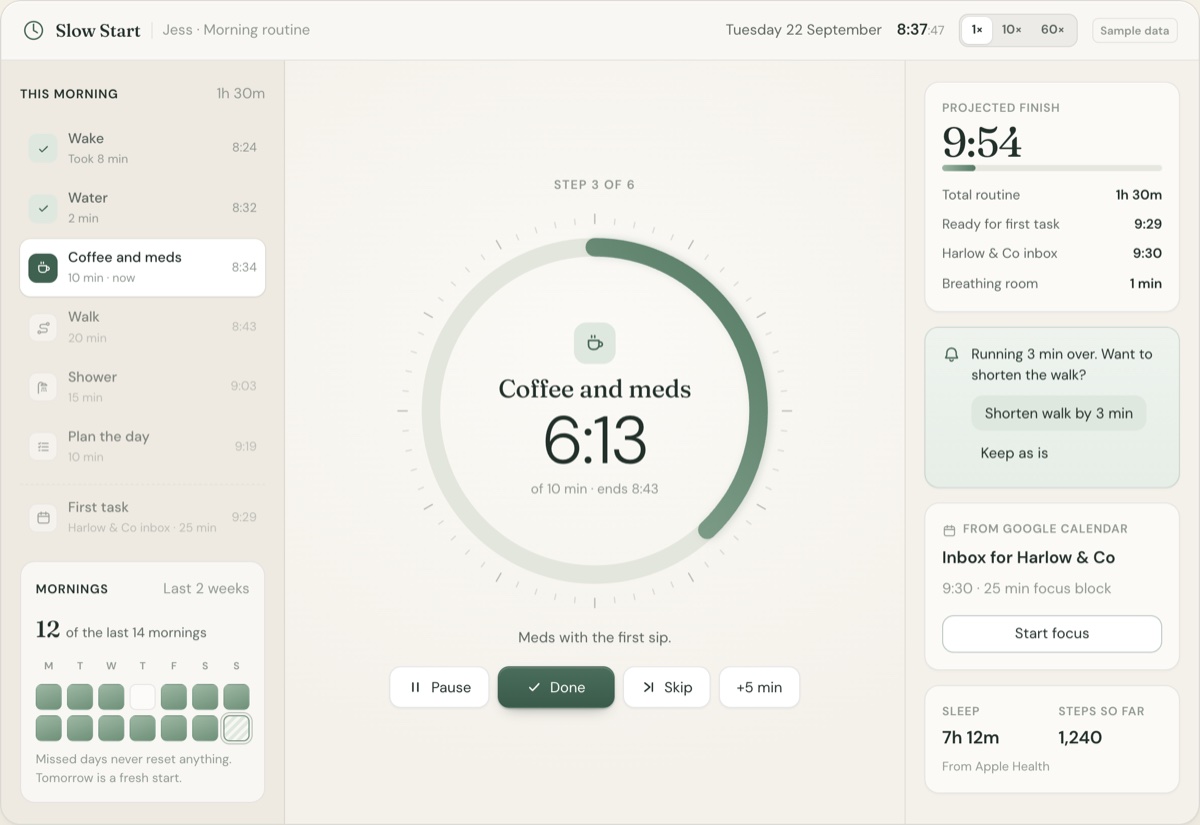Click the Total routine 1h 30m row
1200x825 pixels.
tap(1052, 195)
